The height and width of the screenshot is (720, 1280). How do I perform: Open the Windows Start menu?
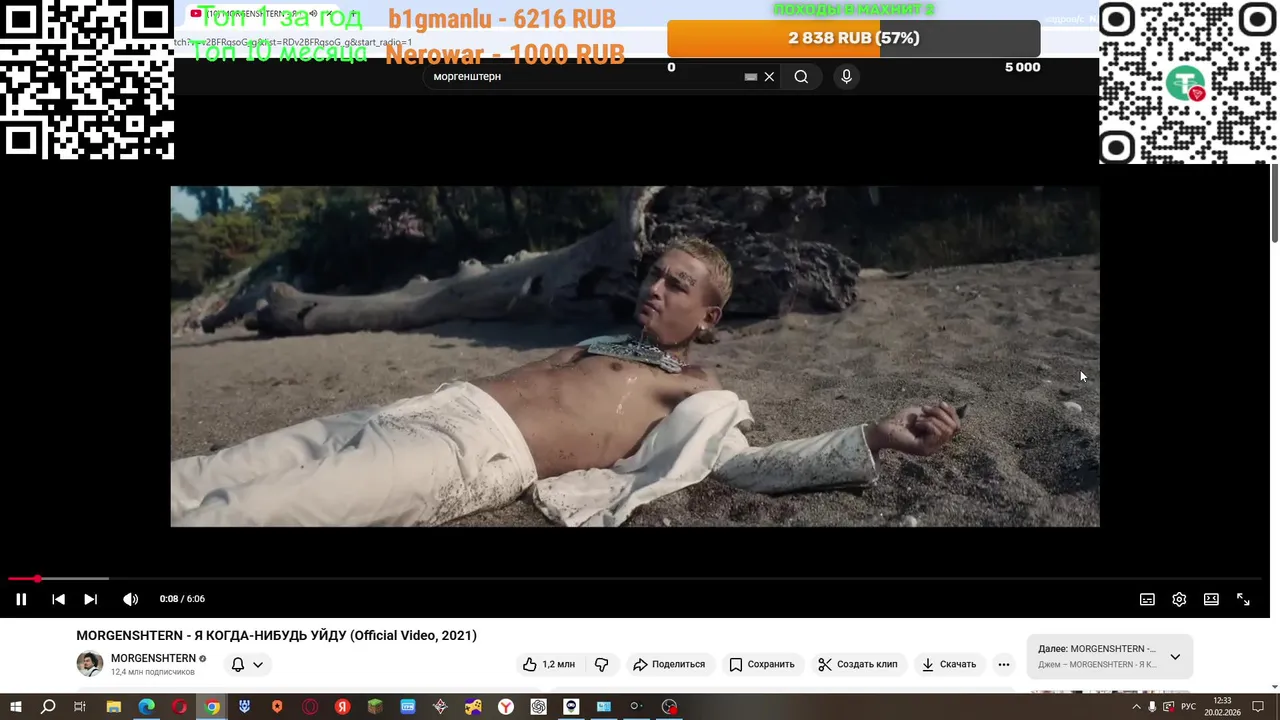point(15,707)
